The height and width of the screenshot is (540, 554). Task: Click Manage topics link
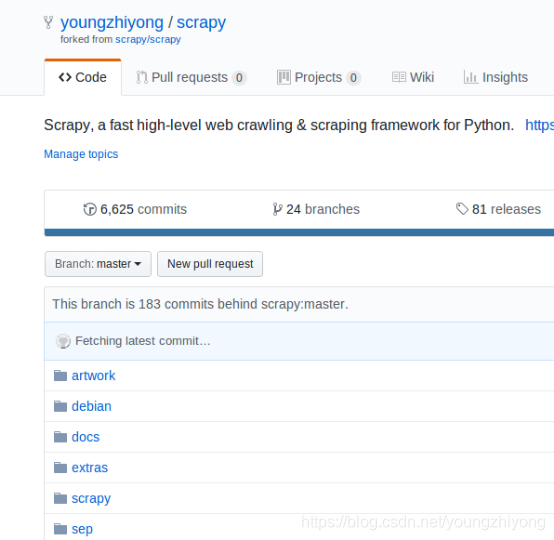pos(81,154)
